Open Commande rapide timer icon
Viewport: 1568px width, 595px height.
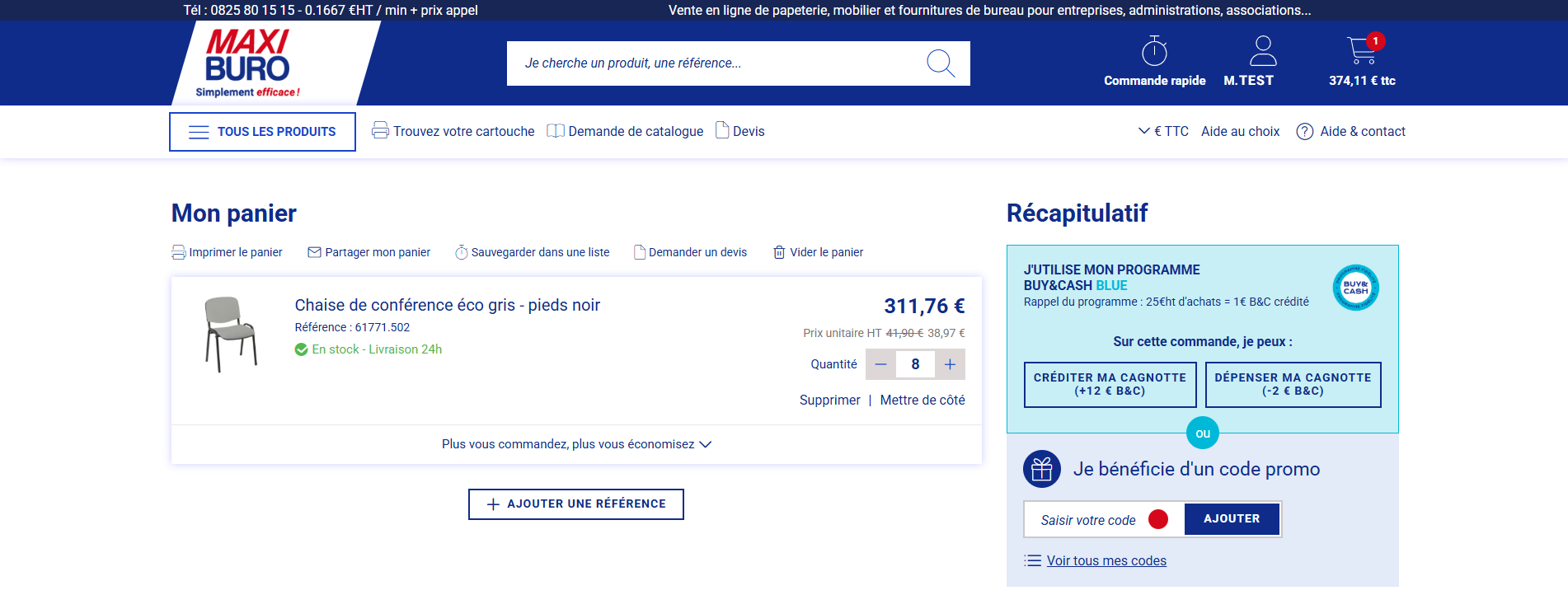coord(1154,51)
